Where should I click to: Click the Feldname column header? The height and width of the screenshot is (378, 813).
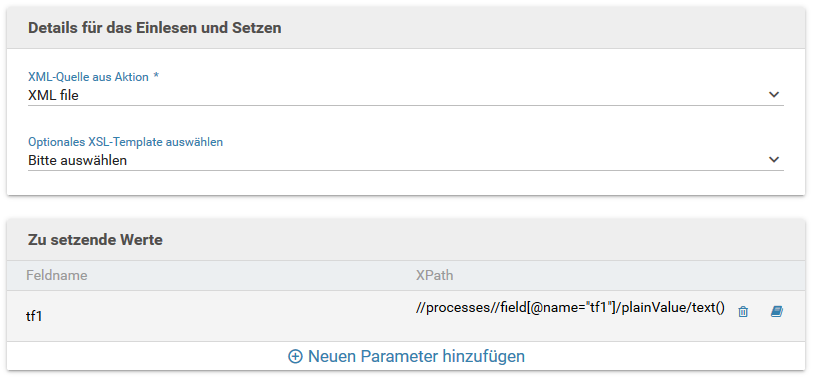point(57,275)
